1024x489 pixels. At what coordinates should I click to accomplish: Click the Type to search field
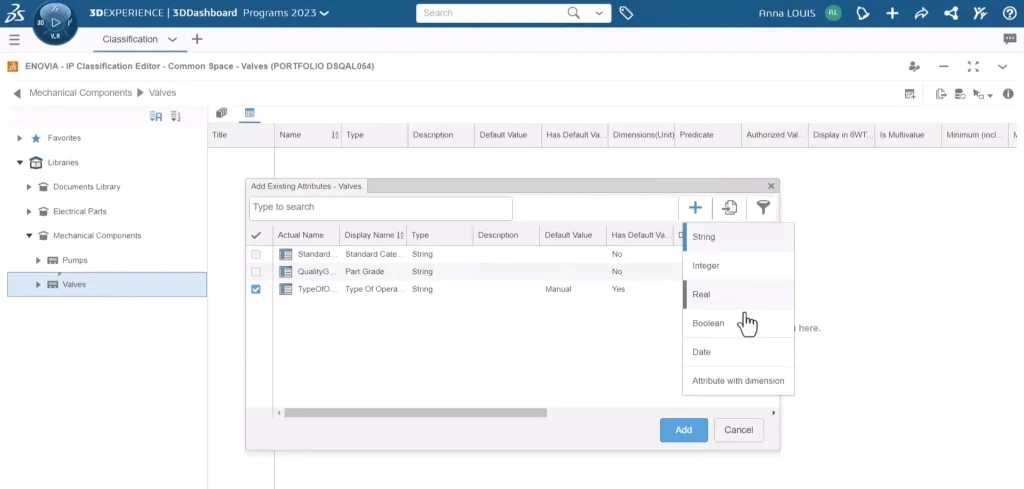380,208
